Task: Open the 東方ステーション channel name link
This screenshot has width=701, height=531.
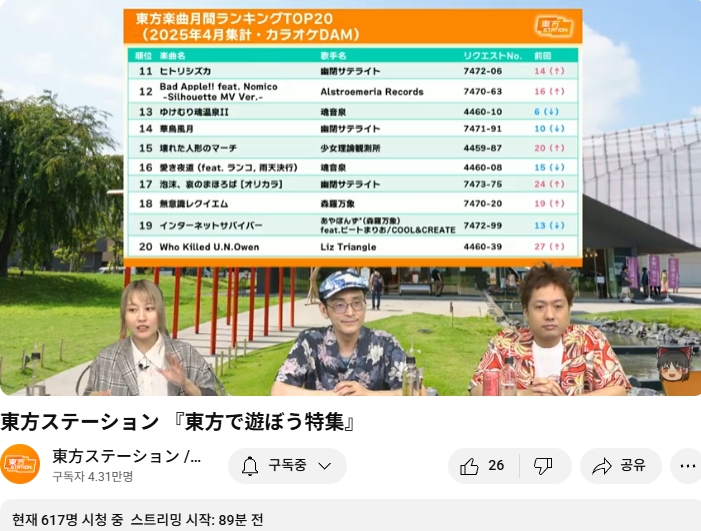Action: tap(127, 456)
